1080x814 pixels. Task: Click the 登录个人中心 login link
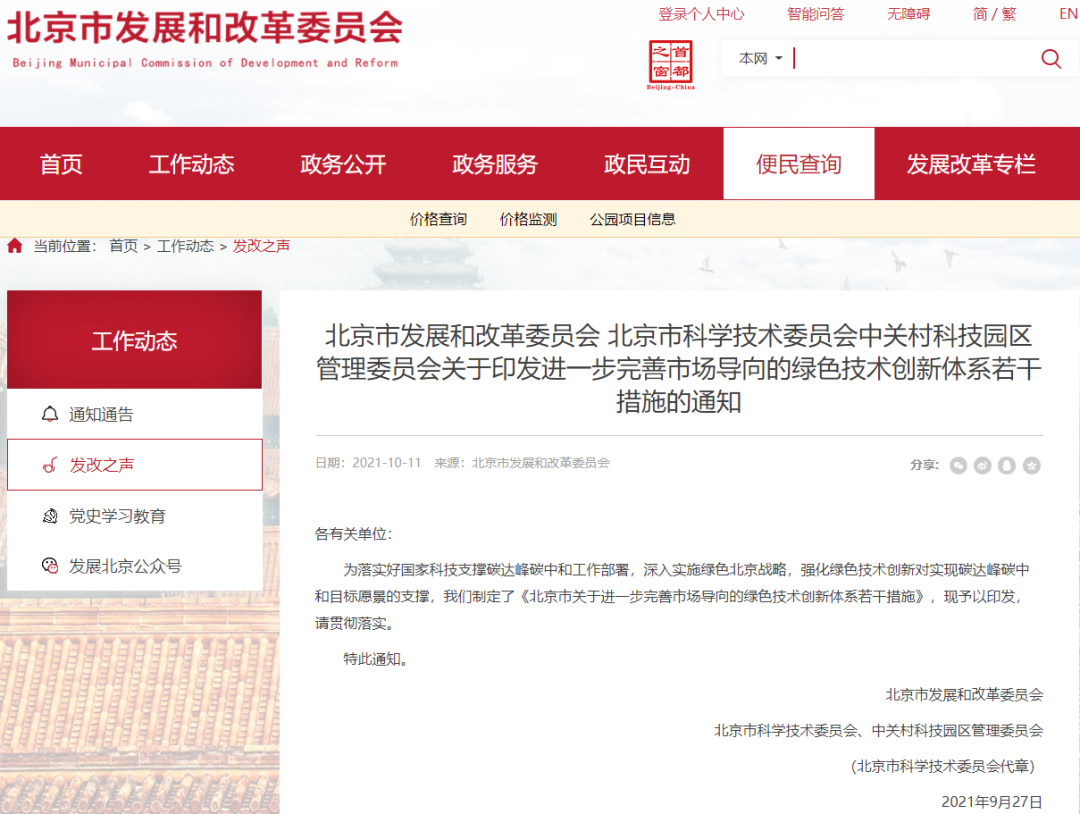coord(701,14)
